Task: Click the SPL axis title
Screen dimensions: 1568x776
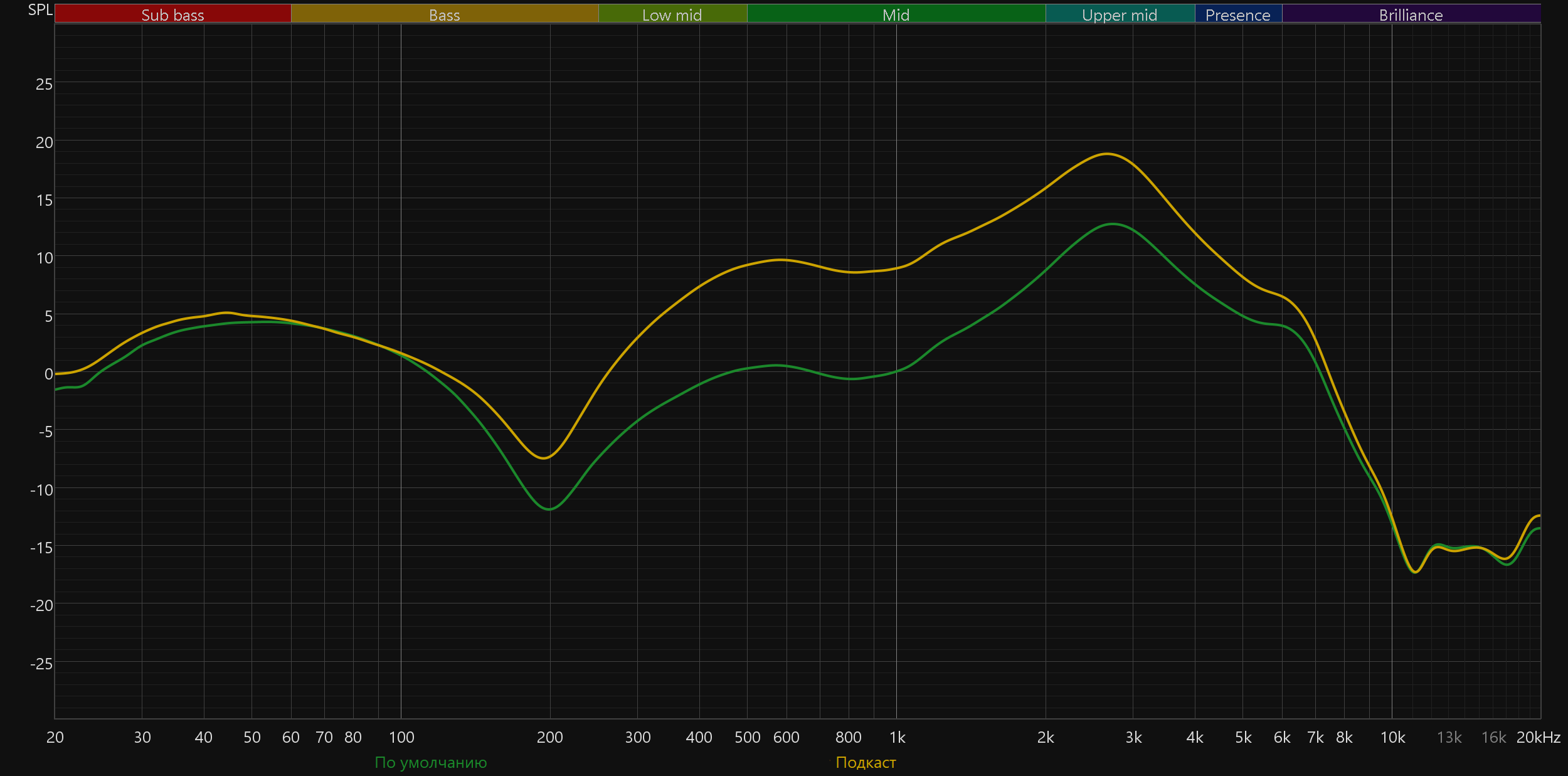Action: click(x=40, y=10)
